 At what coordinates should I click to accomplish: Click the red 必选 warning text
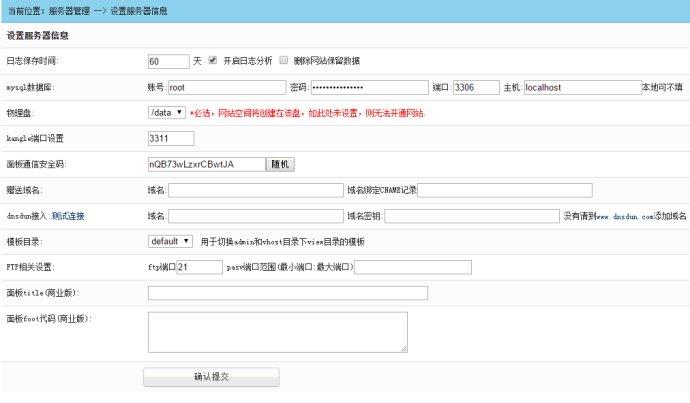tap(308, 113)
